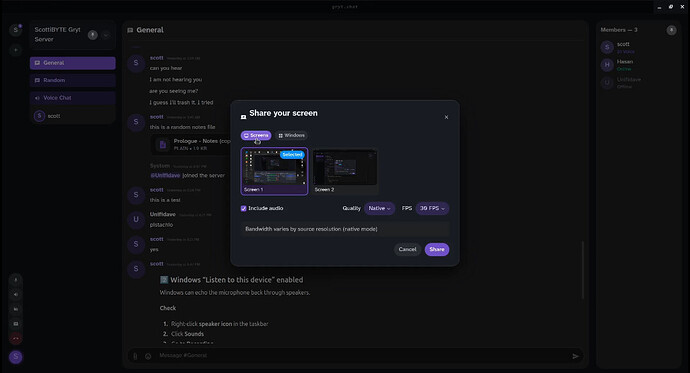Focus the Message #General input field
This screenshot has width=690, height=373.
361,355
